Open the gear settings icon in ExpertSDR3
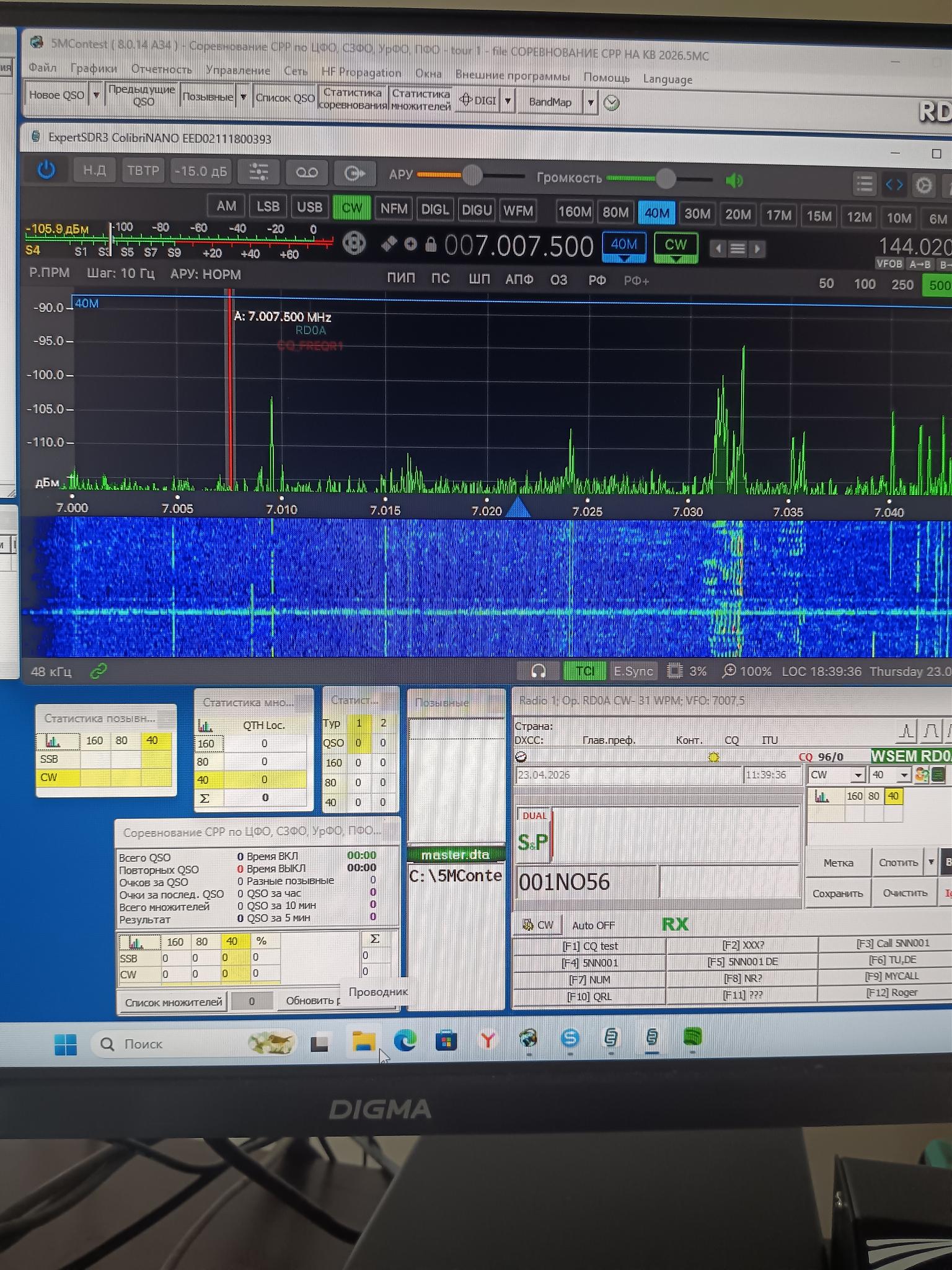 (x=923, y=185)
